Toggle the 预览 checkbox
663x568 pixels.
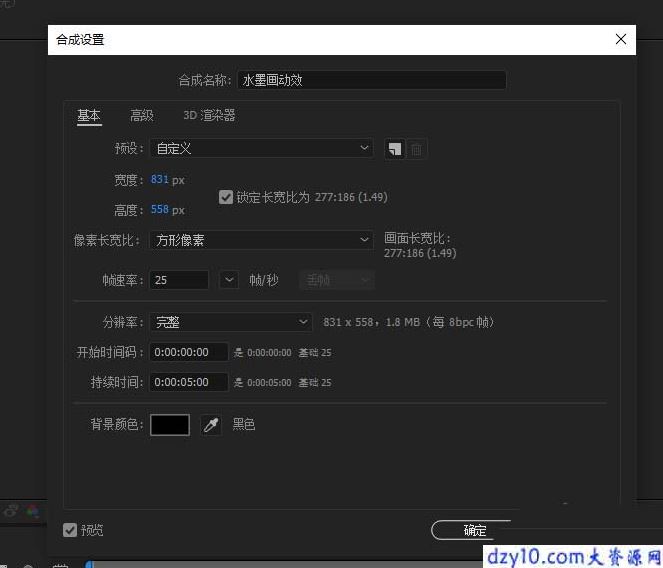pyautogui.click(x=70, y=530)
